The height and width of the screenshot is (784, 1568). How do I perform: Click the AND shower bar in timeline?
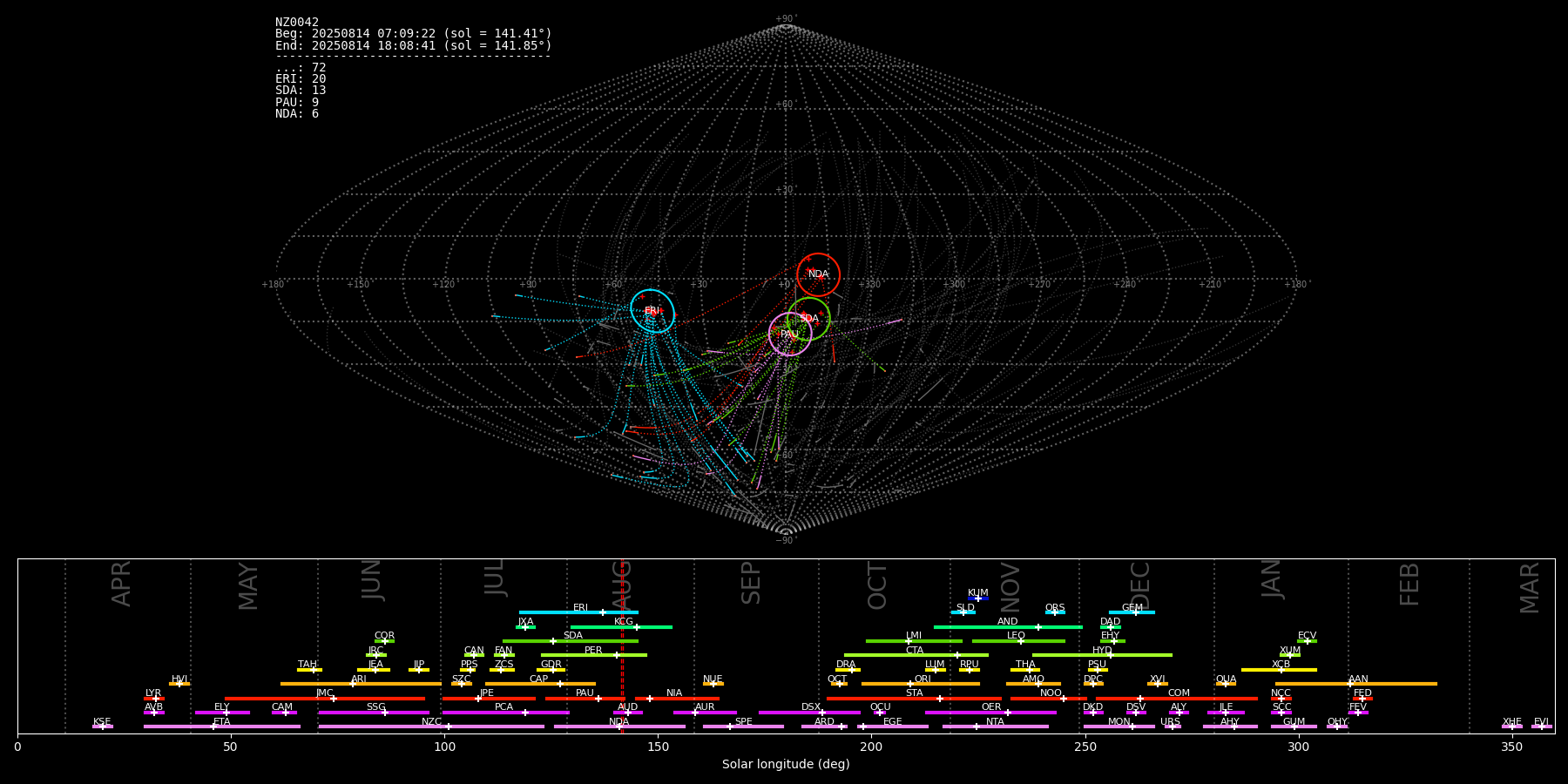click(1008, 626)
